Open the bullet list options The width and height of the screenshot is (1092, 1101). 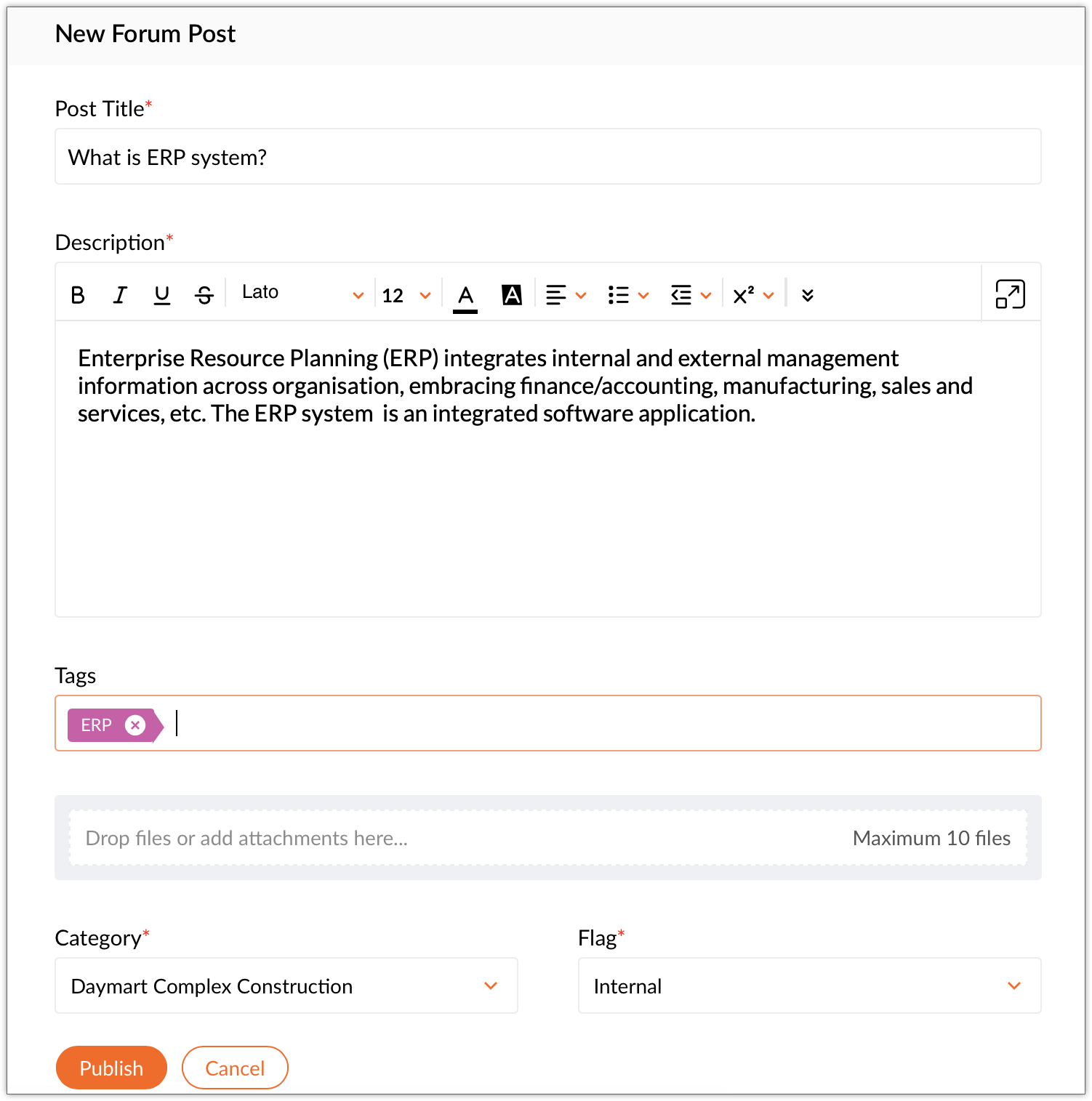tap(628, 295)
